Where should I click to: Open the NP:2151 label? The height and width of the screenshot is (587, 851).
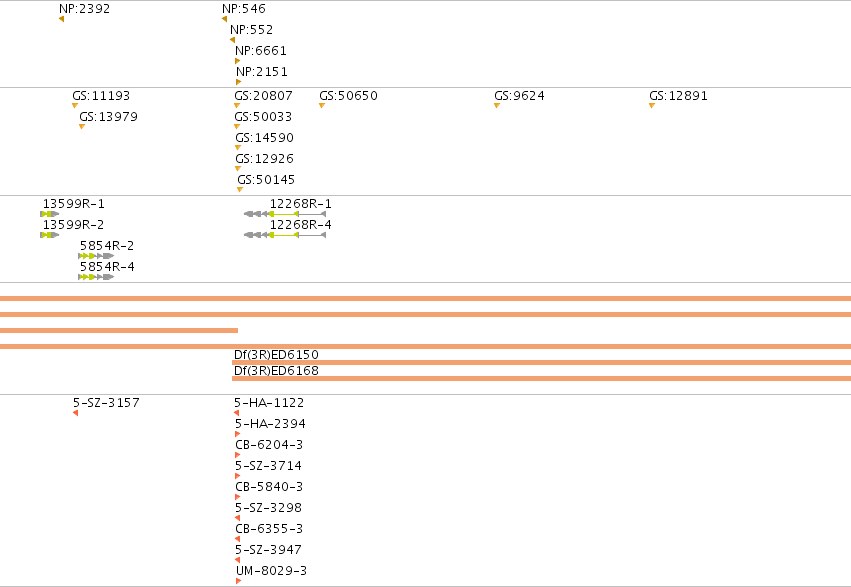tap(262, 72)
